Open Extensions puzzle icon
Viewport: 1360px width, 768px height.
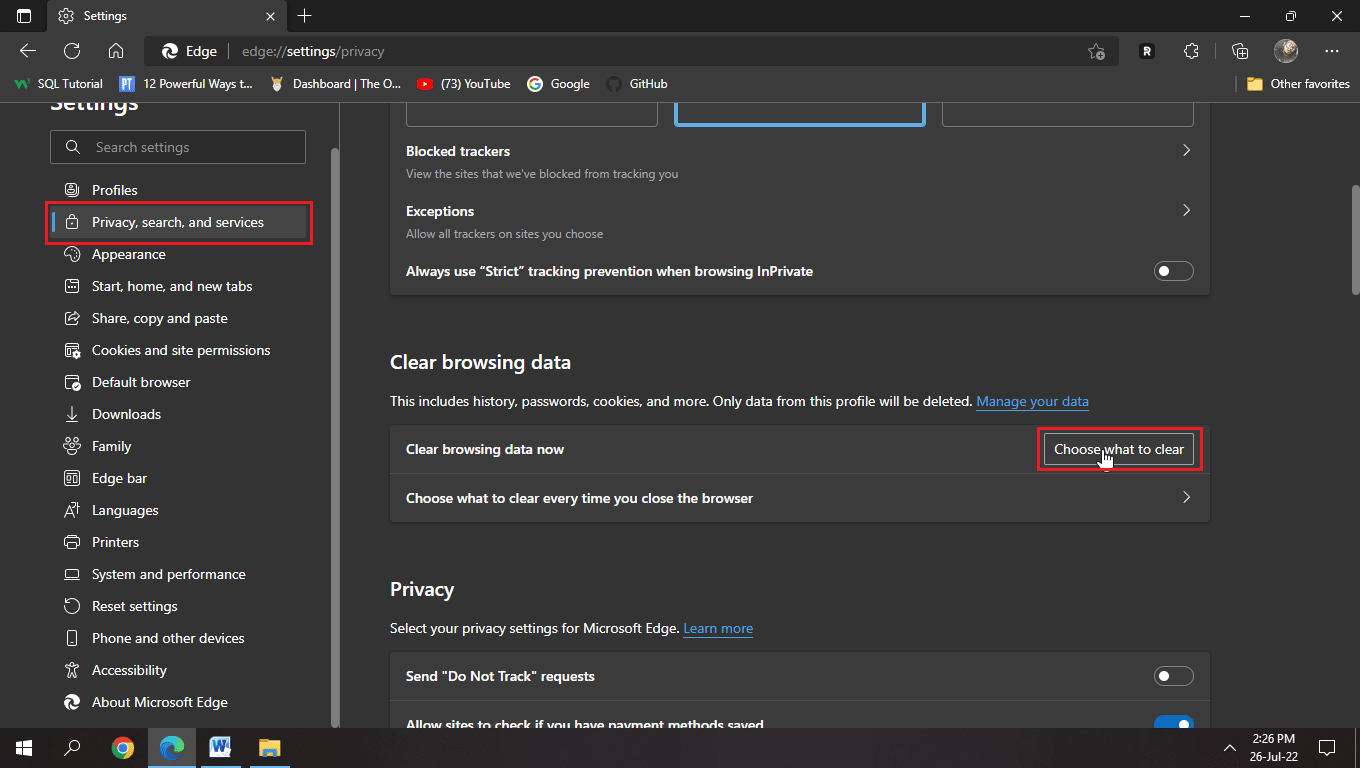point(1191,51)
